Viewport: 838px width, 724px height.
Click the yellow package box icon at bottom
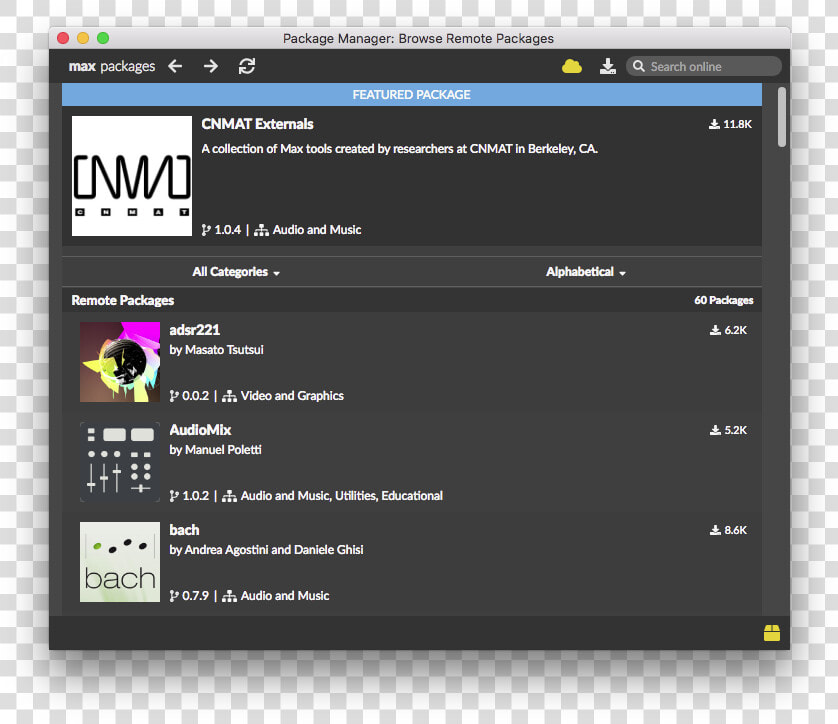772,633
